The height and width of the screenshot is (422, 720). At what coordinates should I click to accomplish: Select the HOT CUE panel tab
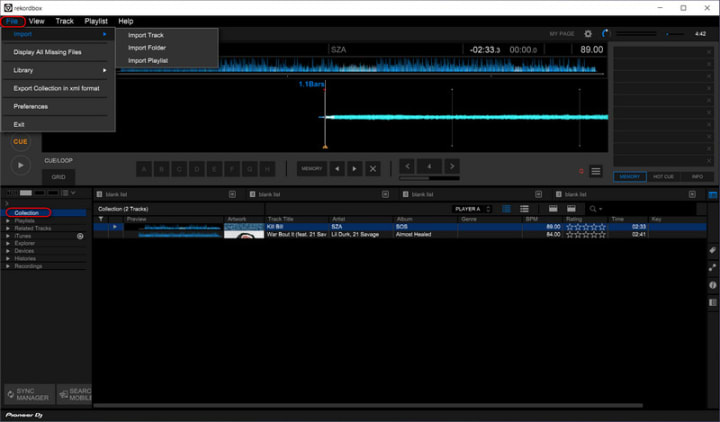(663, 177)
